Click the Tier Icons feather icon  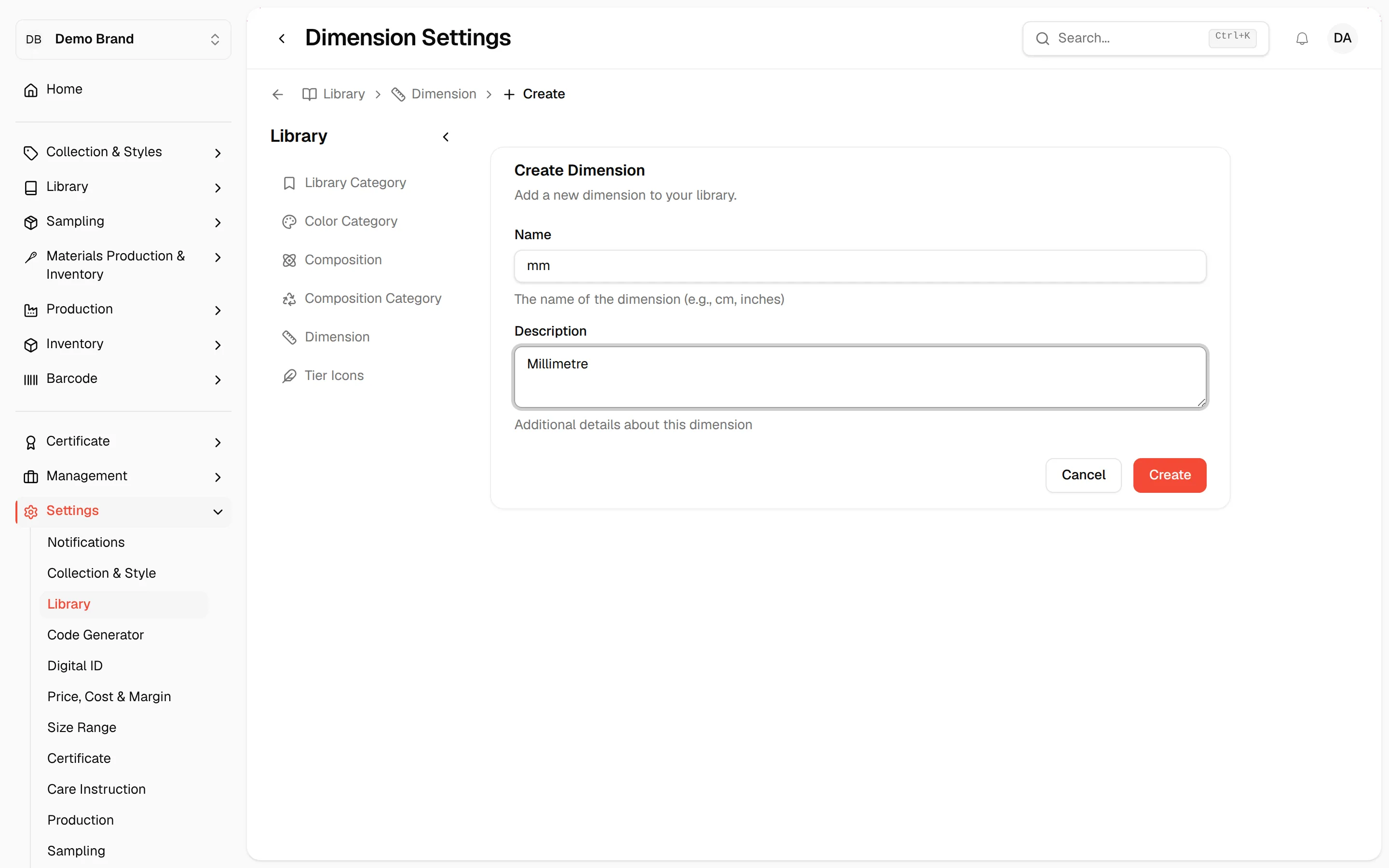(289, 376)
